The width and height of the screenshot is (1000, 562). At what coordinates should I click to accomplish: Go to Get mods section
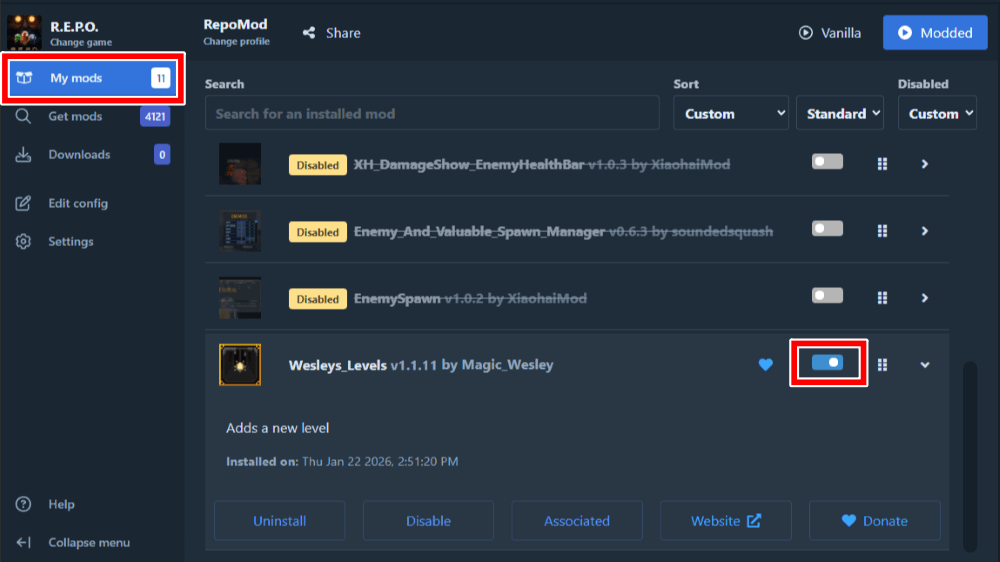[75, 116]
